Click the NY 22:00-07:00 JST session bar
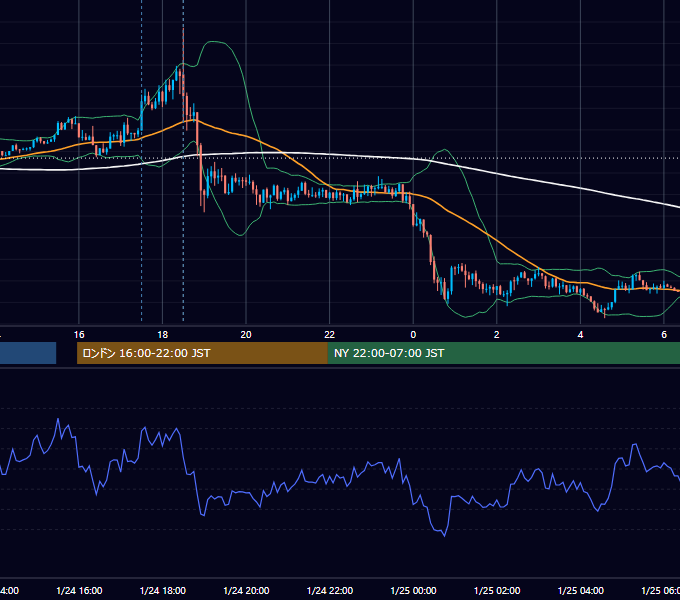Viewport: 680px width, 600px height. (x=503, y=353)
